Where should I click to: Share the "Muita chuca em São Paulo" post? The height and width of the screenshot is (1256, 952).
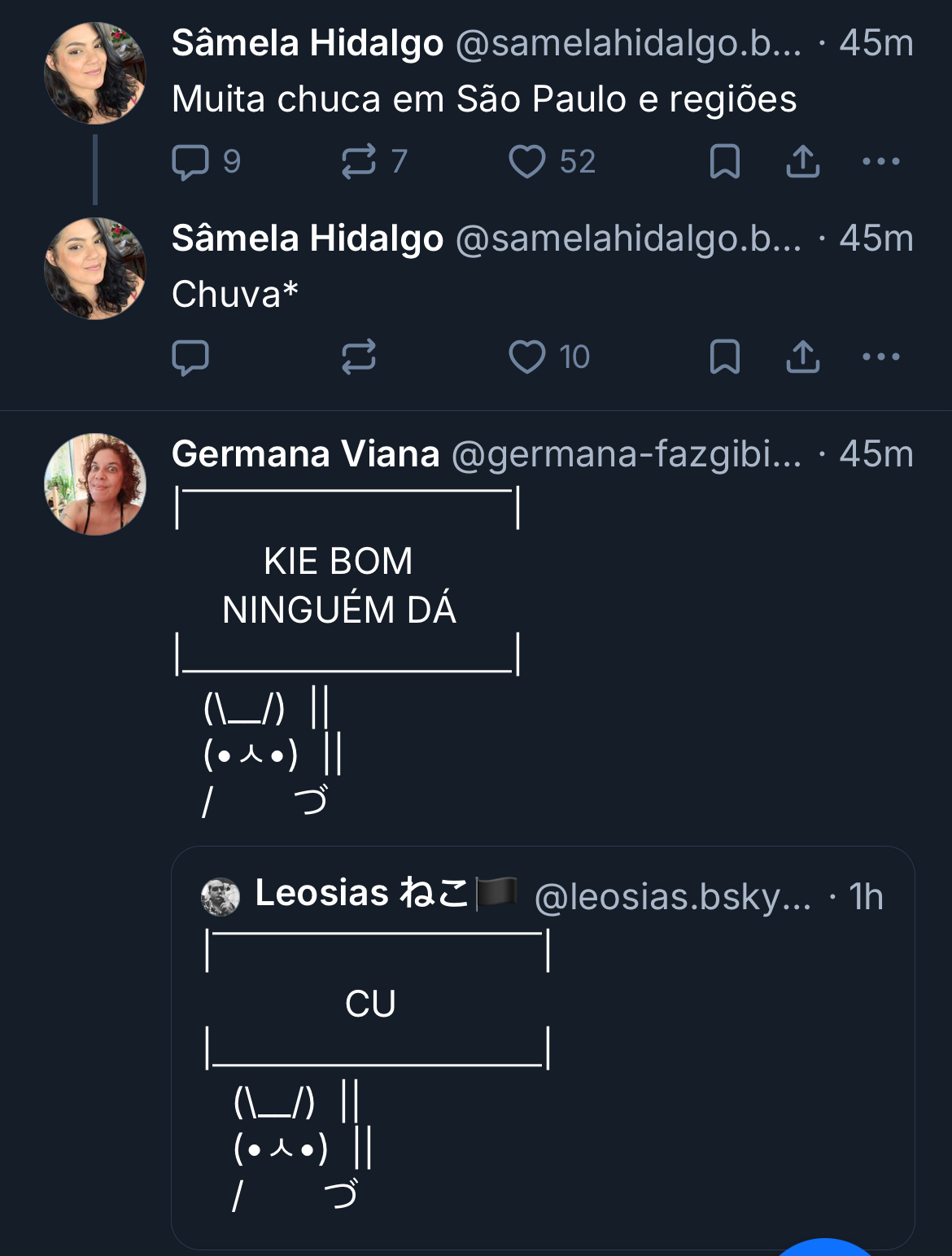pos(802,161)
